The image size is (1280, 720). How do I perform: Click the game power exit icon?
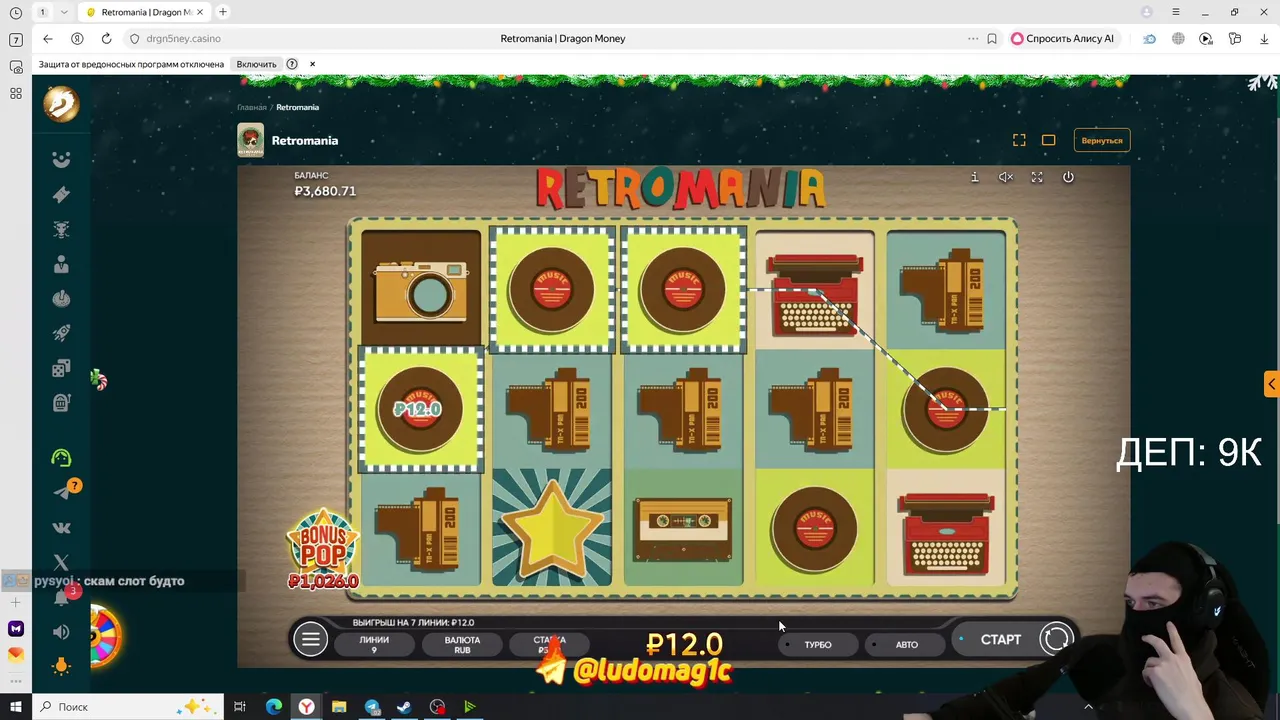click(1068, 177)
